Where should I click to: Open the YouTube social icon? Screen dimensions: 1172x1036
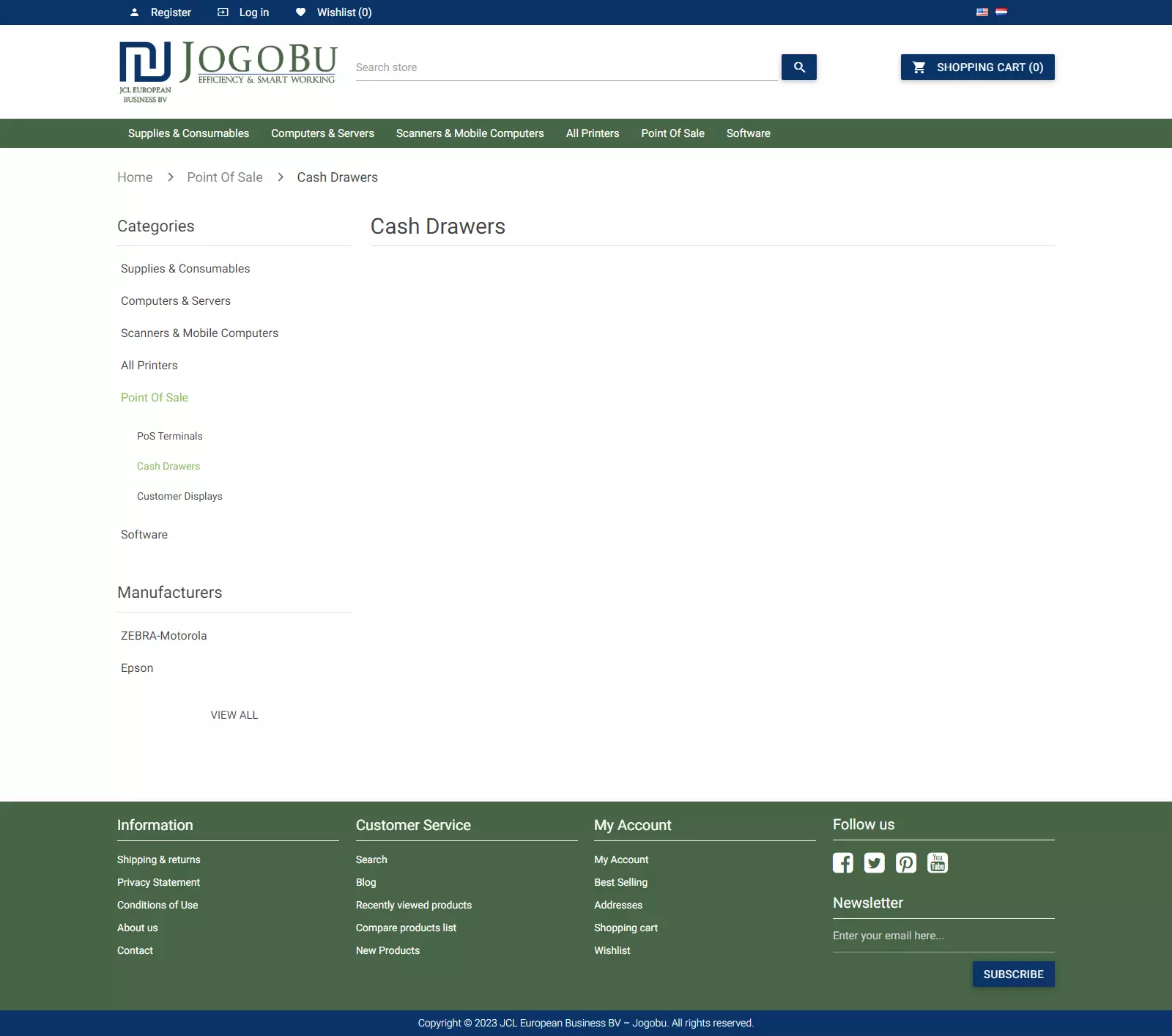point(937,863)
